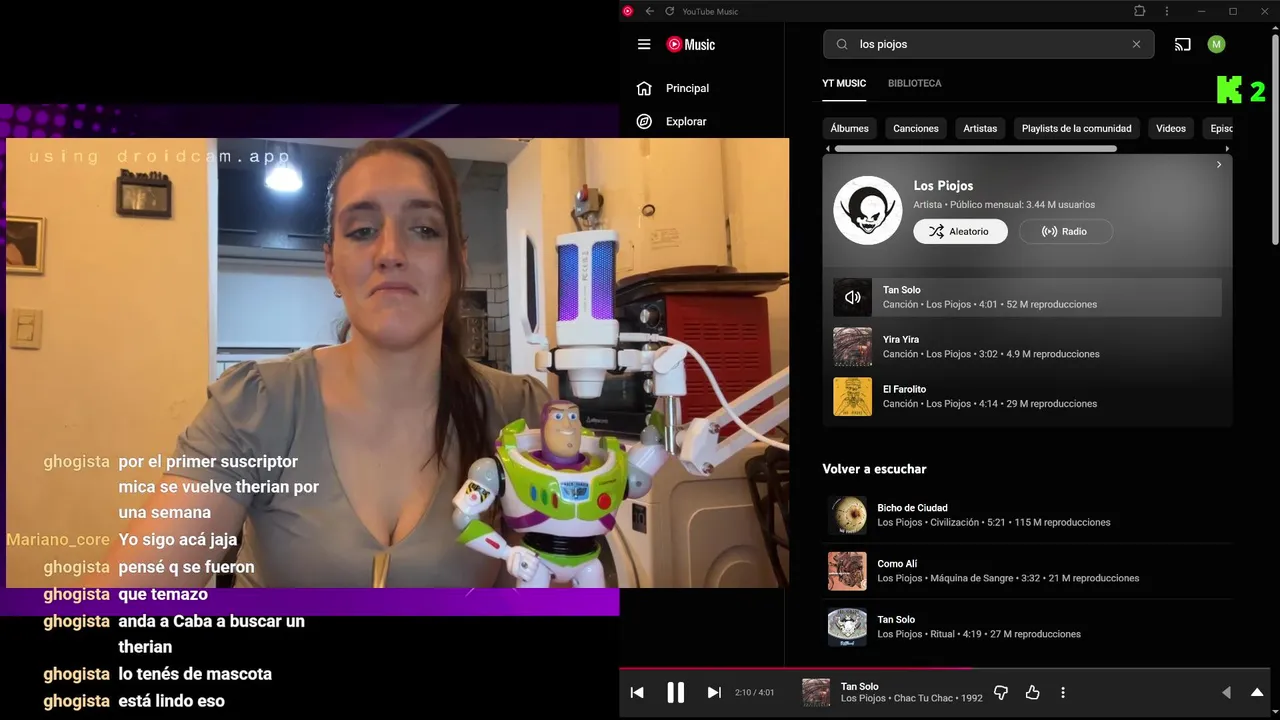The image size is (1280, 720).
Task: Start Los Piojos Radio
Action: (1065, 231)
